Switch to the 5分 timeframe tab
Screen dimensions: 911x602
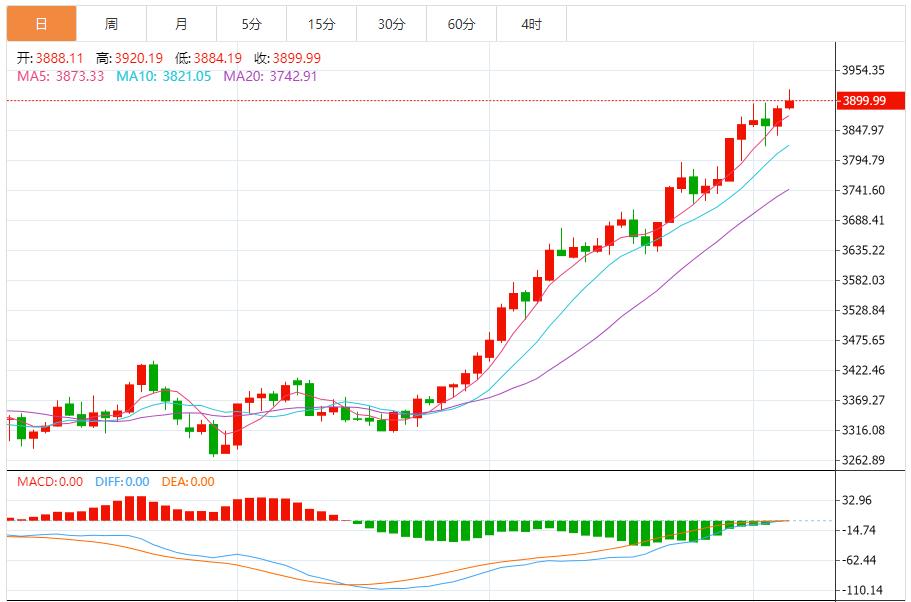pyautogui.click(x=251, y=24)
